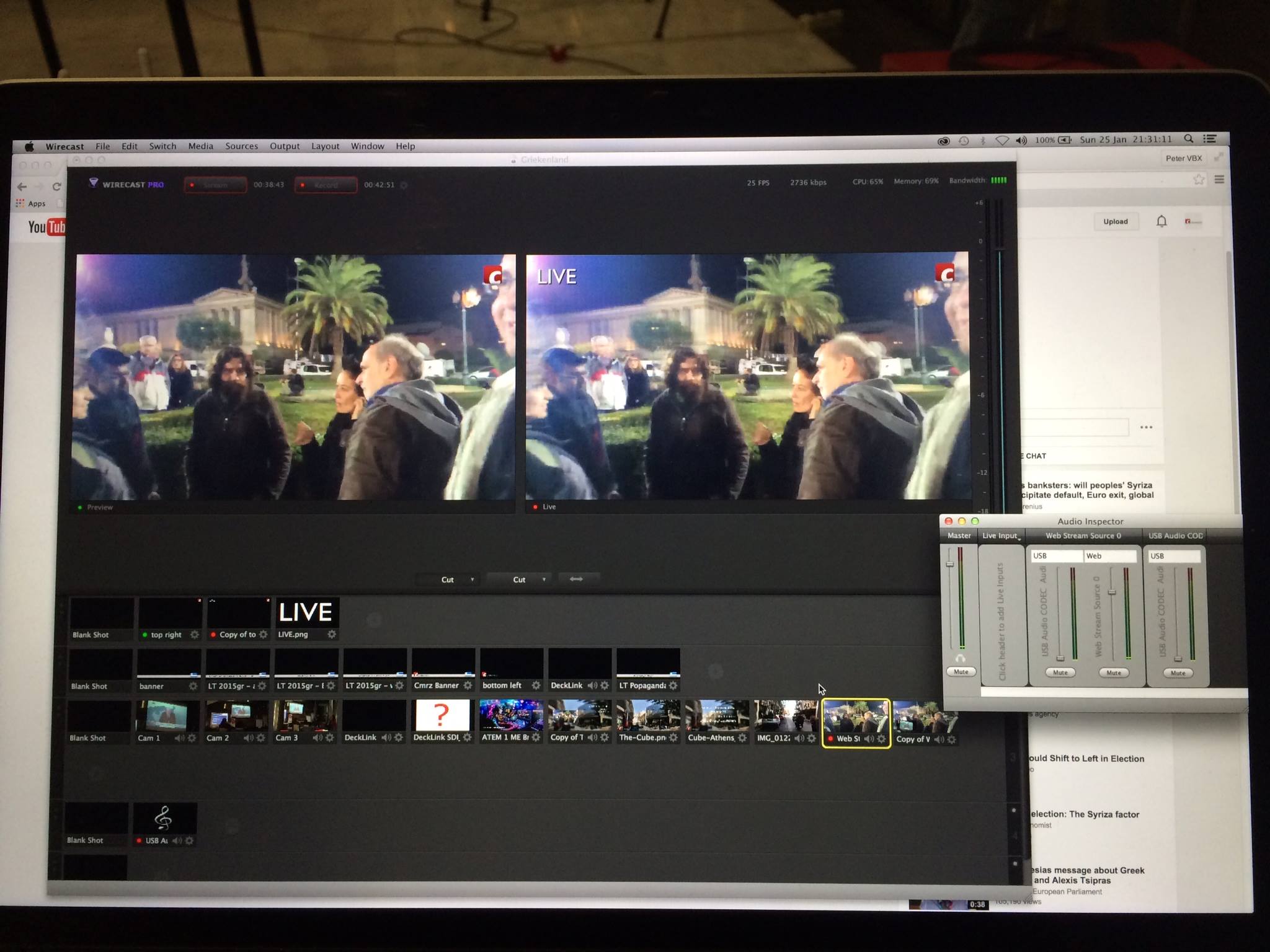Mute the Web Stream Source 0 channel
The height and width of the screenshot is (952, 1270).
pos(1114,672)
